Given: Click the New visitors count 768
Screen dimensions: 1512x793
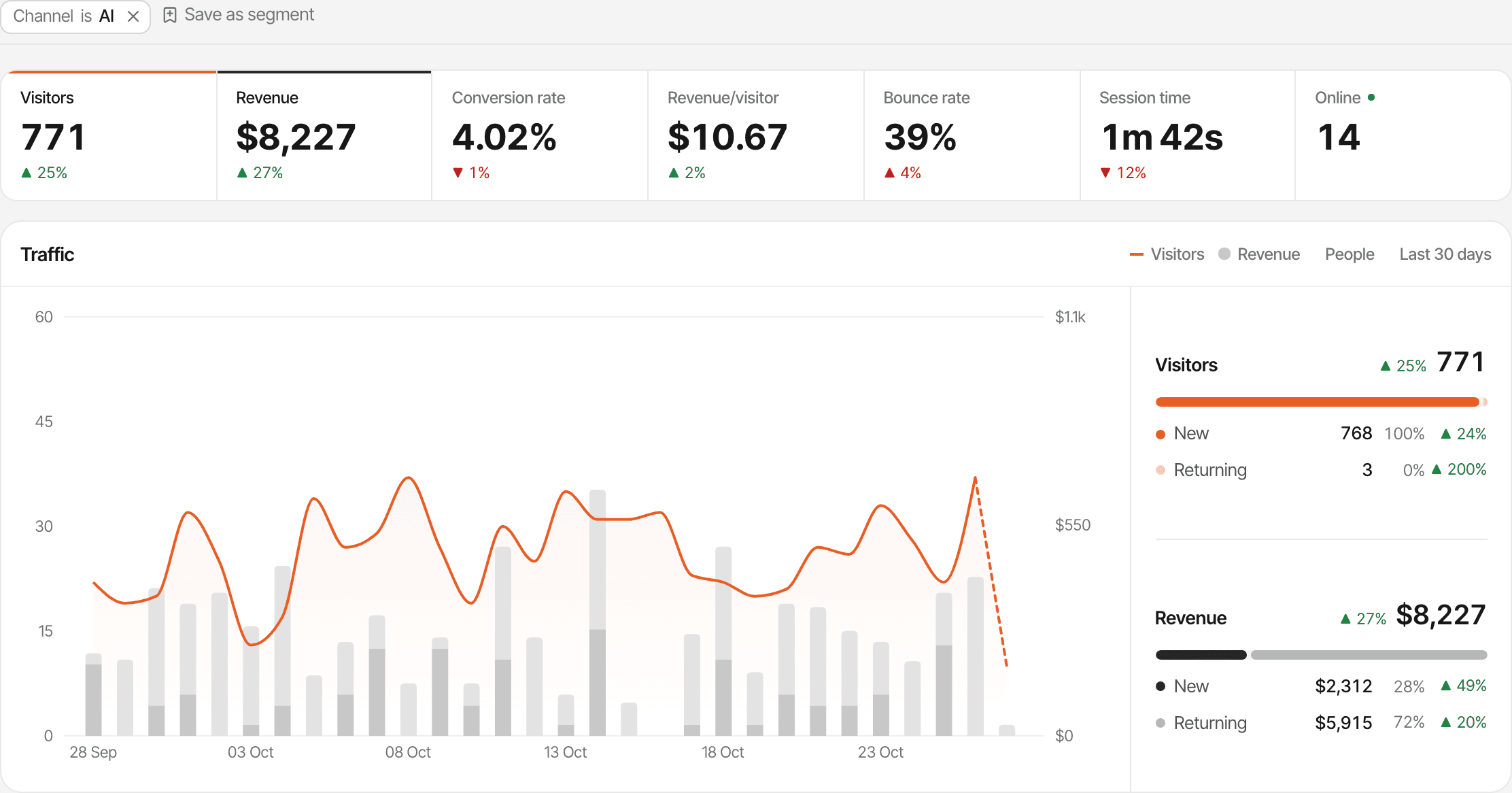Looking at the screenshot, I should point(1356,433).
